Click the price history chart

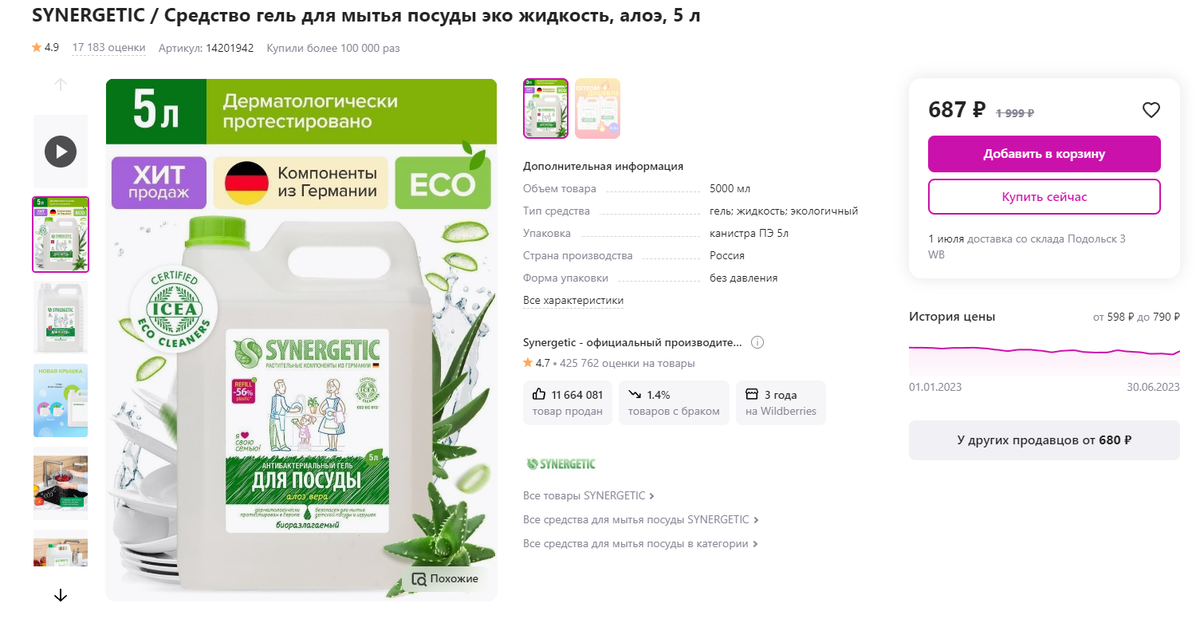coord(1044,356)
